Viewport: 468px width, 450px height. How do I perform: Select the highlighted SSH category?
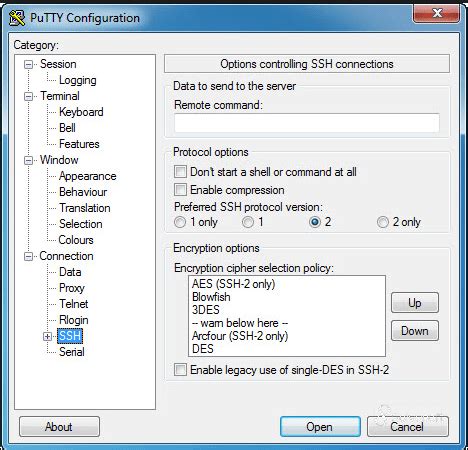tap(70, 336)
